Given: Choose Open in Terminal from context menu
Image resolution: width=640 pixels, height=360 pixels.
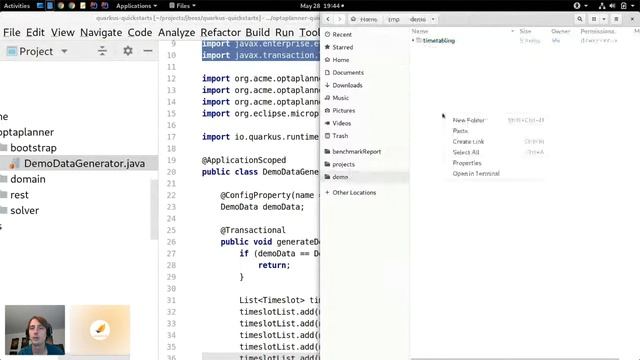Looking at the screenshot, I should [x=476, y=173].
